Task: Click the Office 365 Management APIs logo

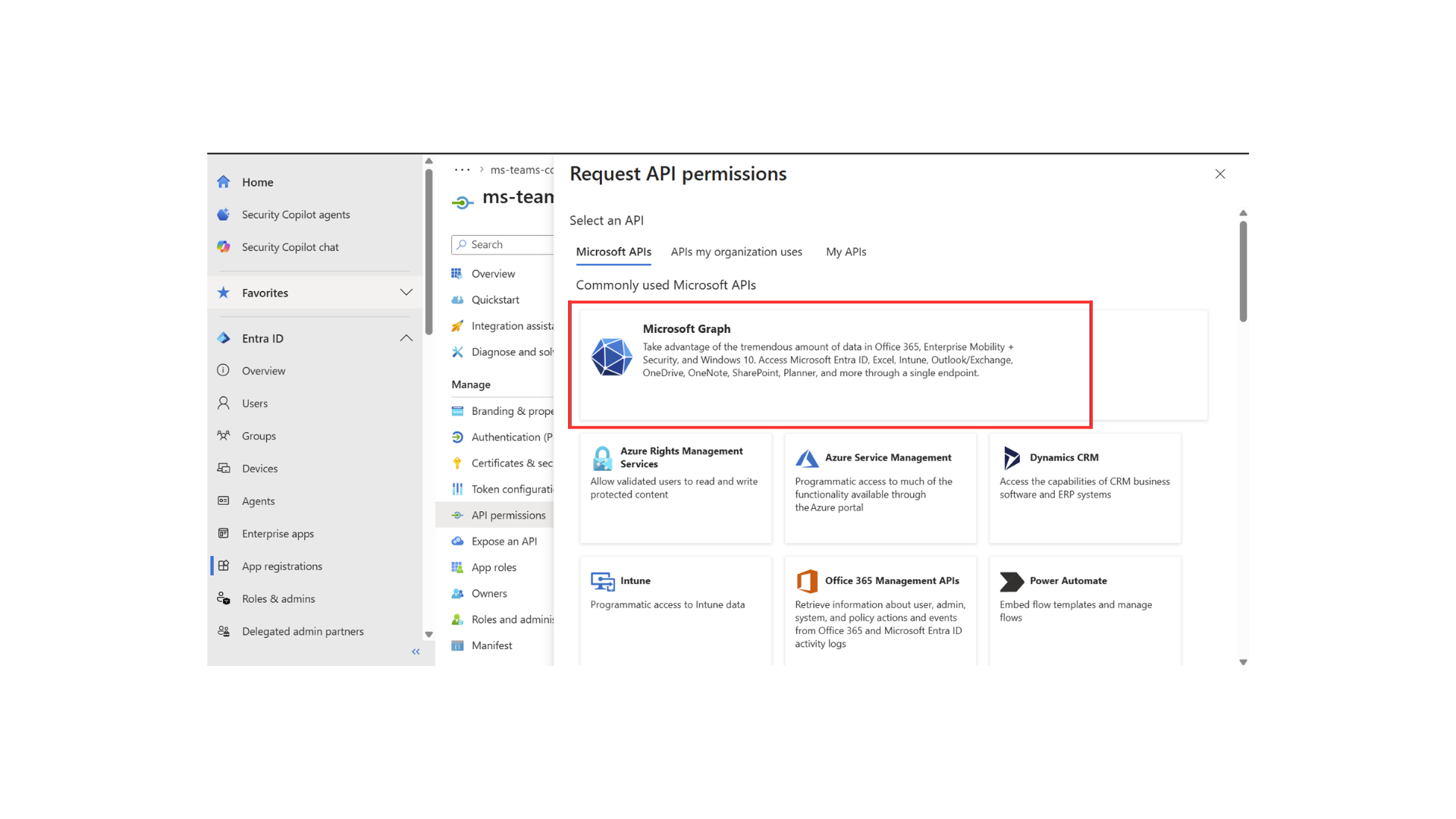Action: tap(807, 581)
